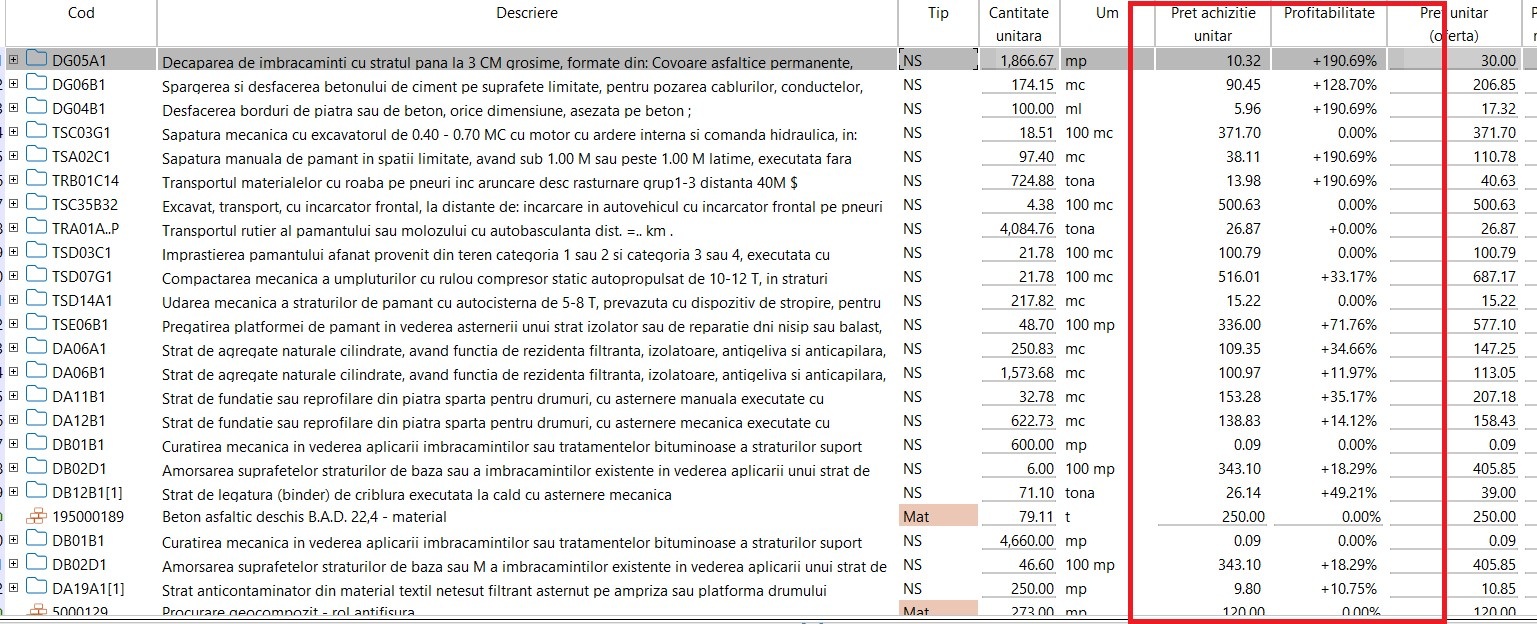Expand the DA11B1 row plus sign
The width and height of the screenshot is (1537, 624).
pyautogui.click(x=13, y=396)
